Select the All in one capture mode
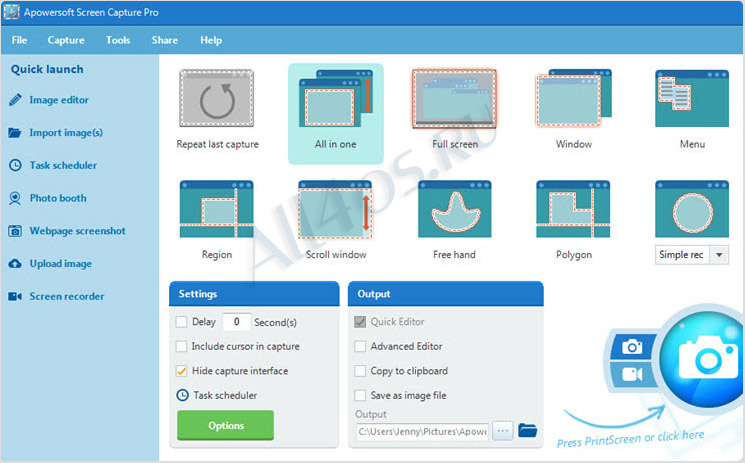 [x=335, y=114]
